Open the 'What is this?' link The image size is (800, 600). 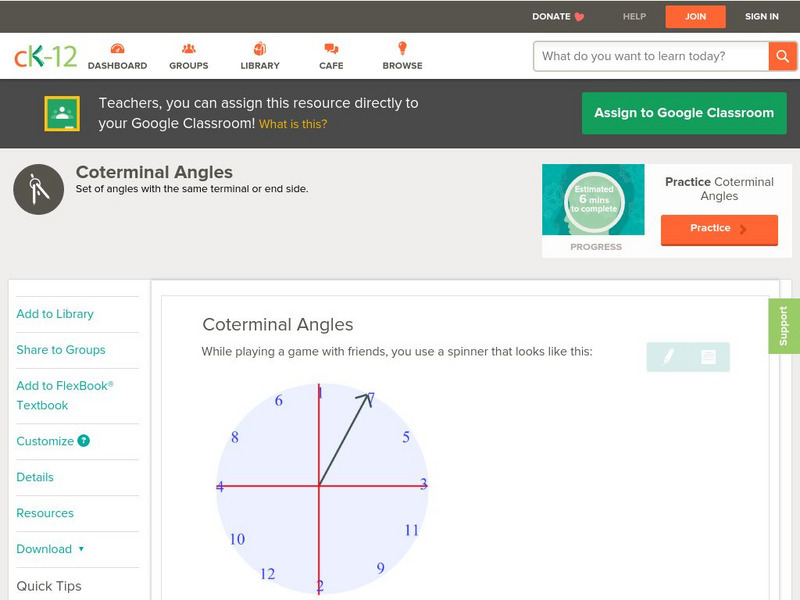click(x=293, y=124)
